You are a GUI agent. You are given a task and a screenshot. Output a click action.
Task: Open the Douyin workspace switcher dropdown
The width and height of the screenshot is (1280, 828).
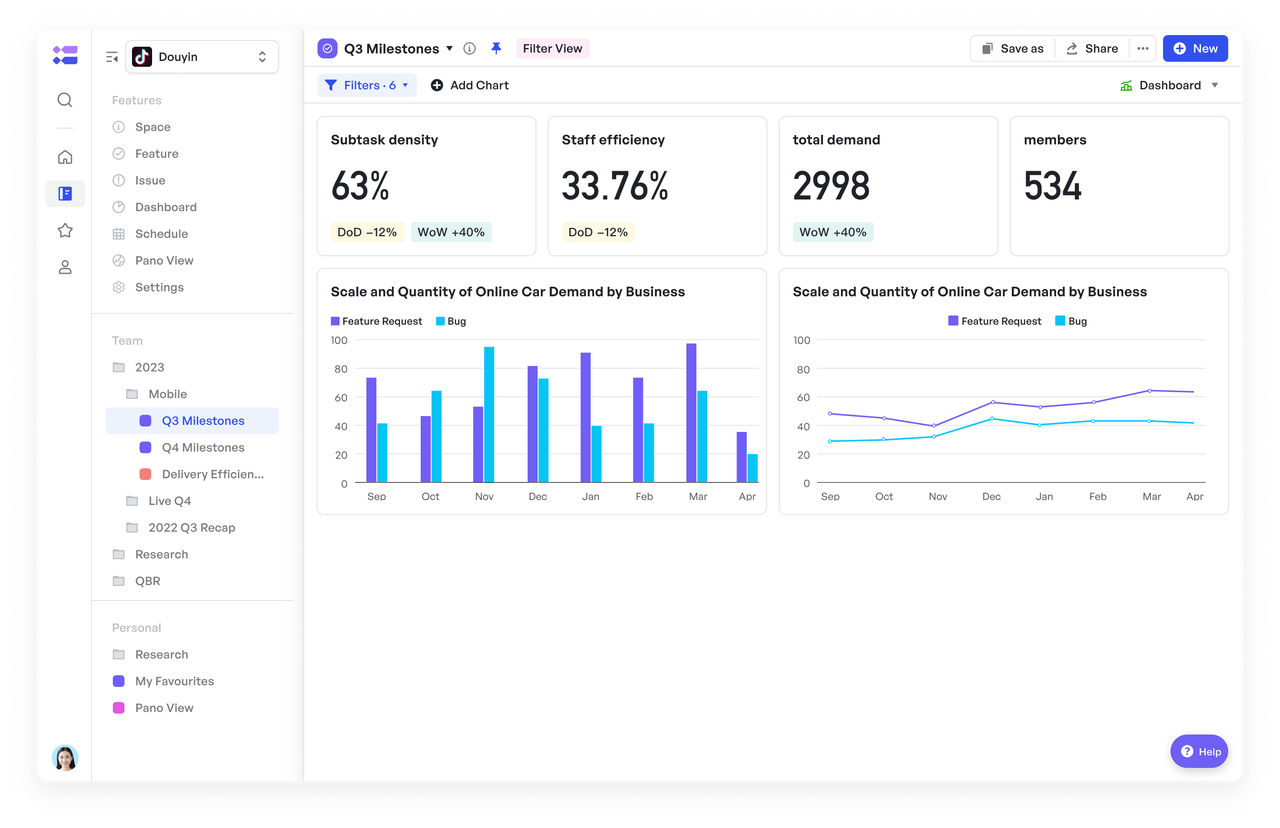202,57
